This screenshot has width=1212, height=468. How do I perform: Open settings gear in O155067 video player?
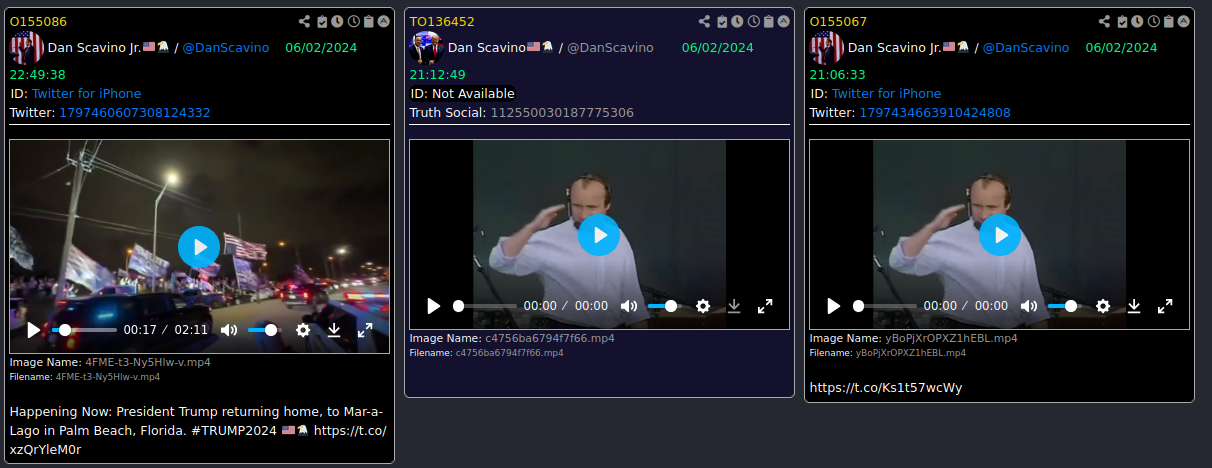point(1103,306)
